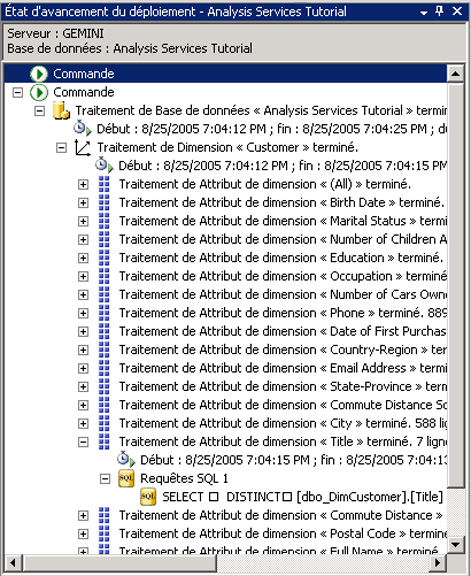The width and height of the screenshot is (471, 576).
Task: Open the window position dropdown arrow in title bar
Action: coord(424,12)
